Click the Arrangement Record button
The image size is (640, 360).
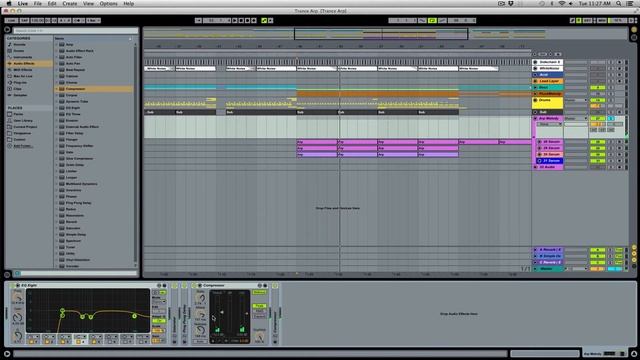247,20
